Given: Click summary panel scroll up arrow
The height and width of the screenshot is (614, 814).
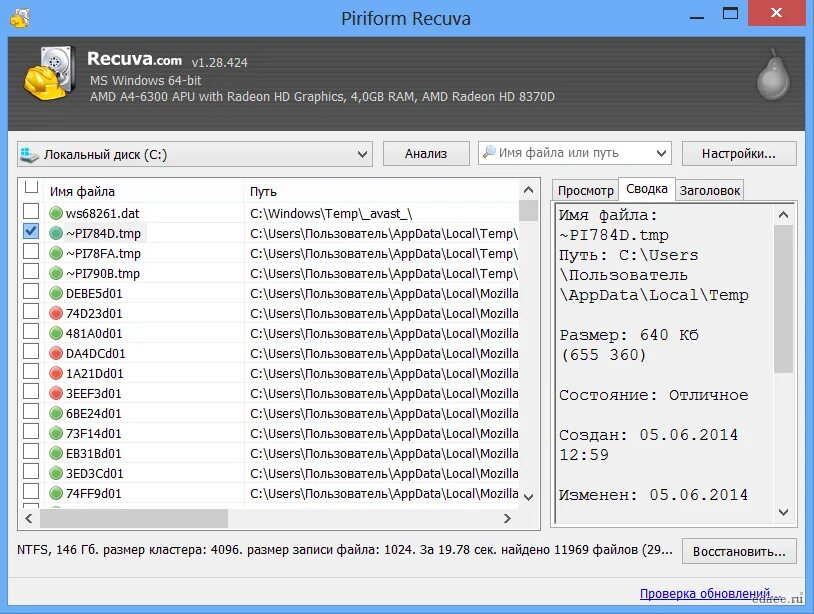Looking at the screenshot, I should pyautogui.click(x=783, y=214).
